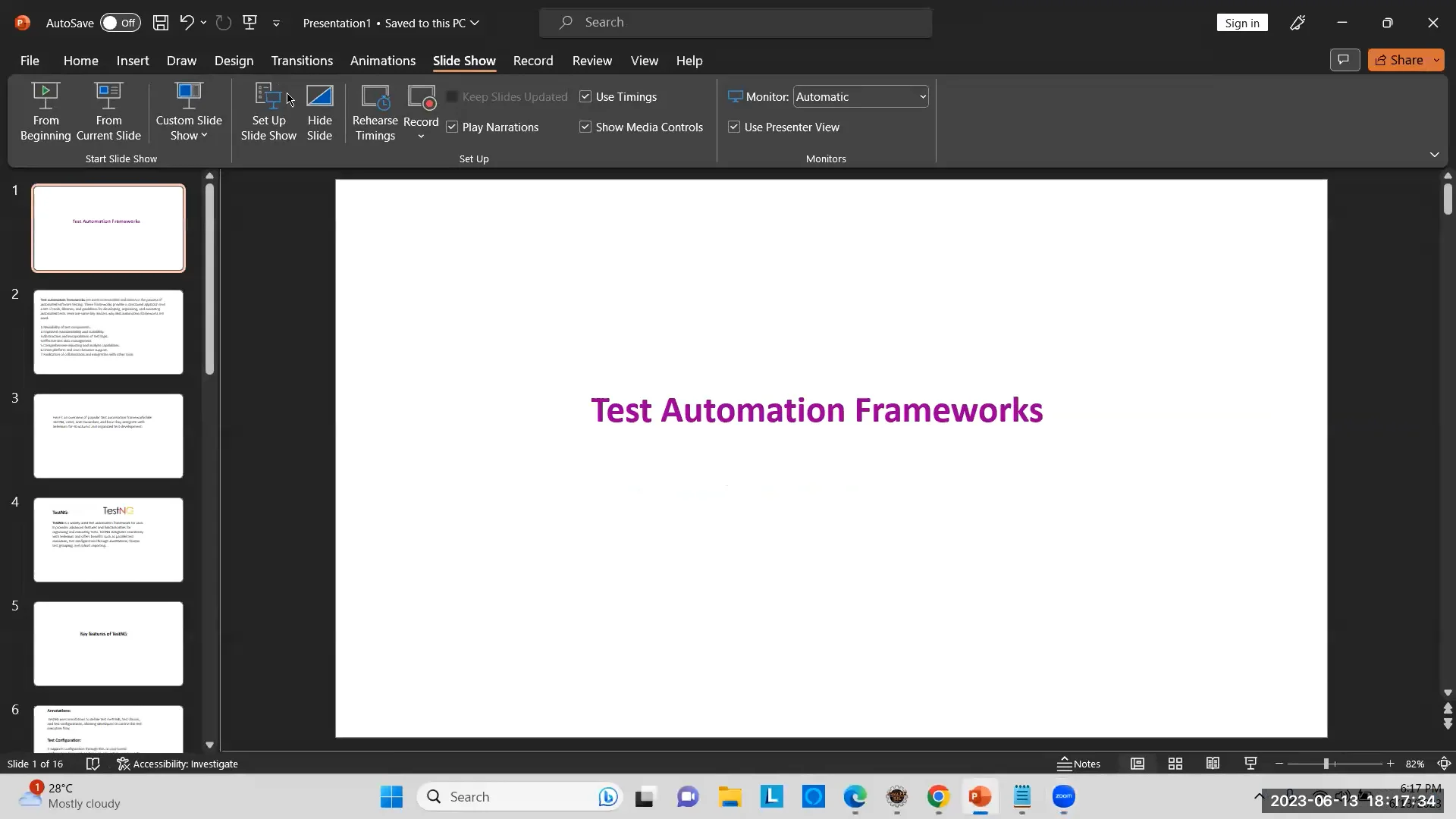The width and height of the screenshot is (1456, 819).
Task: Open the Comments pane icon
Action: click(1344, 60)
